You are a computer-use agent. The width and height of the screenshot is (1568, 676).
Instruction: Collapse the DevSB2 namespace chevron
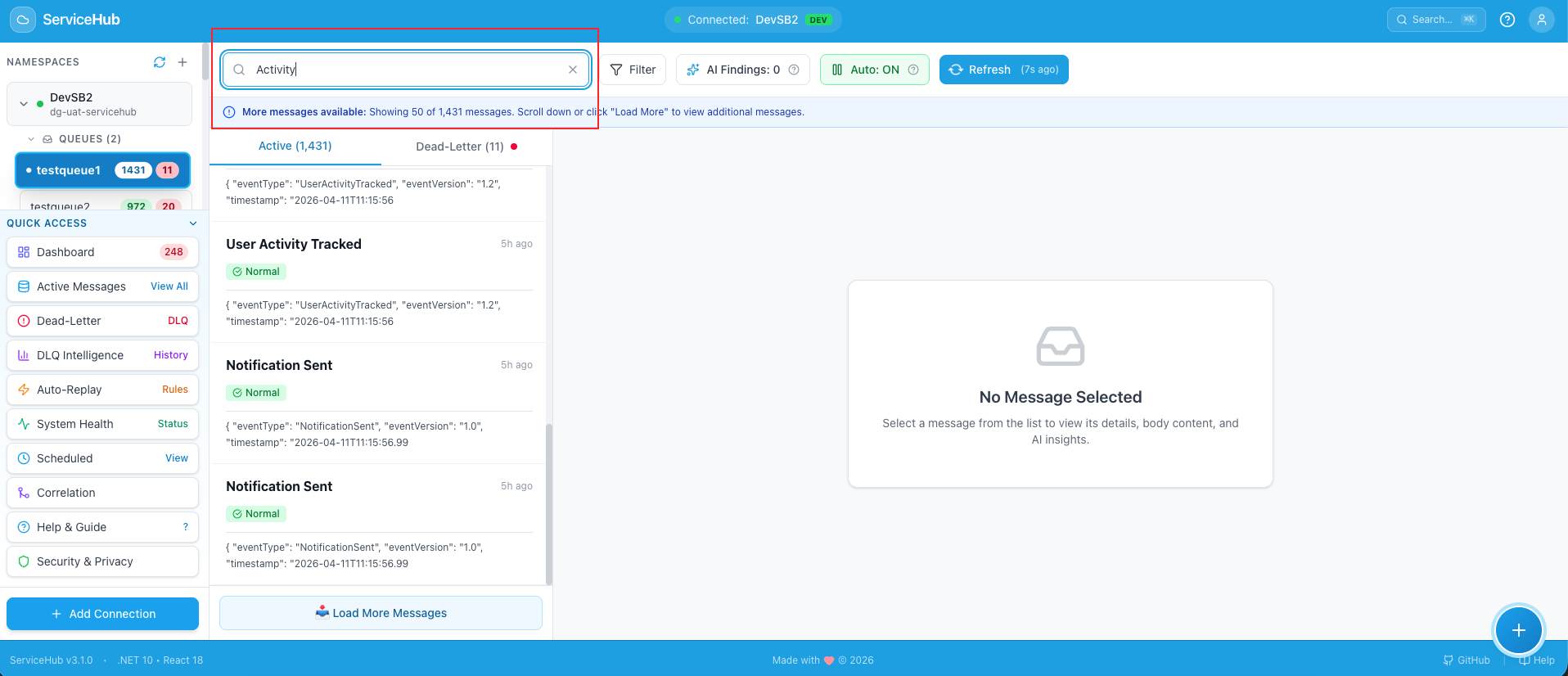[x=24, y=104]
